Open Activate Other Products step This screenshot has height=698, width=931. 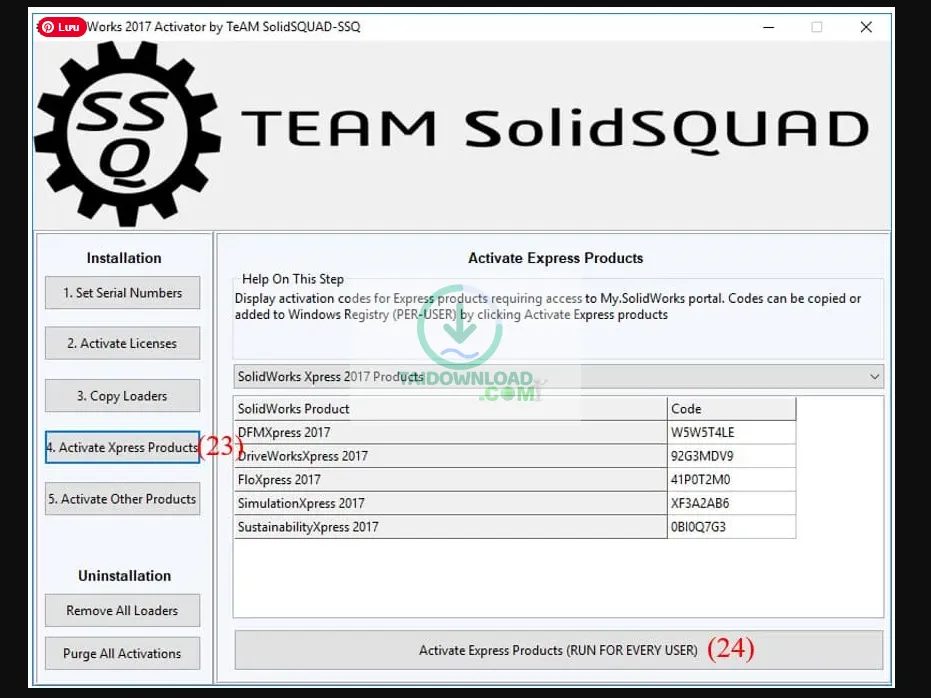tap(122, 499)
